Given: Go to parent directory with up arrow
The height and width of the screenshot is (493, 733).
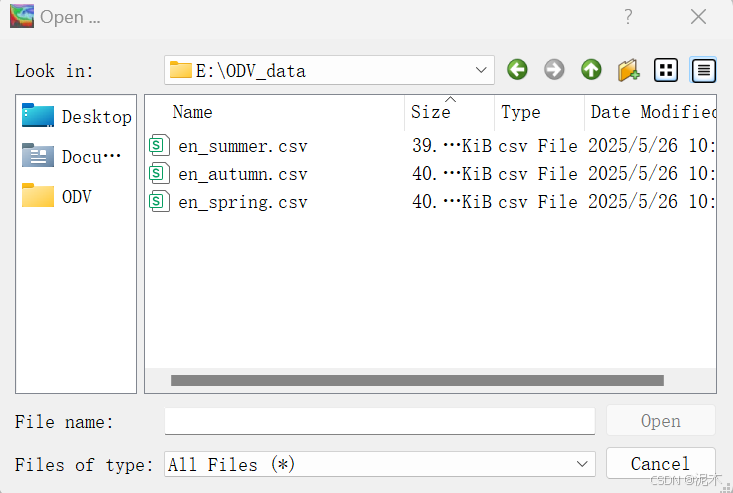Looking at the screenshot, I should coord(591,70).
